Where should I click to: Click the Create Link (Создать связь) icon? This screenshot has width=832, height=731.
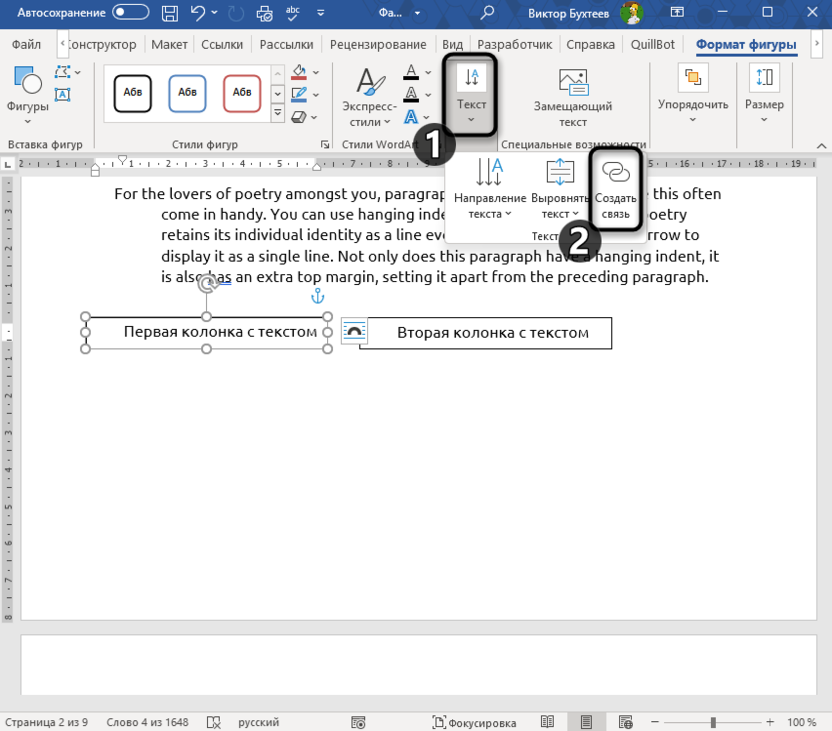616,173
